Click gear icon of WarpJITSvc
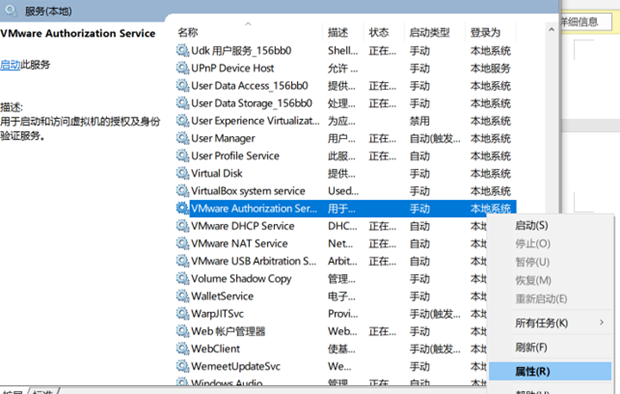Viewport: 620px width, 394px height. pos(182,313)
